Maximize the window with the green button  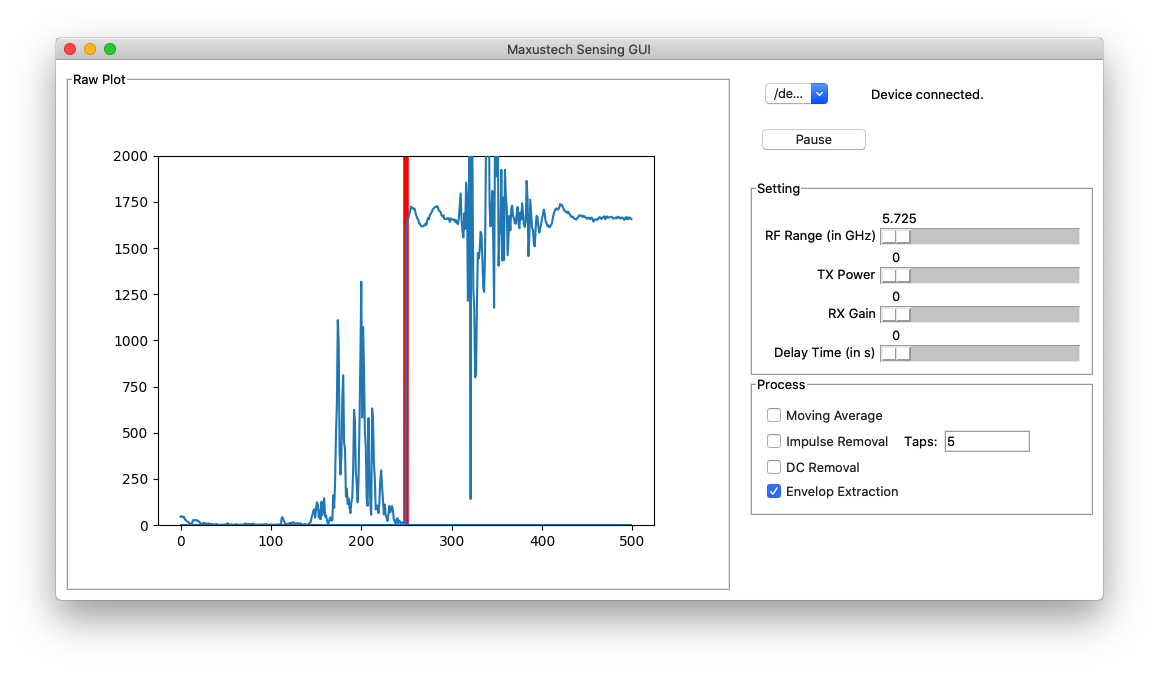pos(110,49)
